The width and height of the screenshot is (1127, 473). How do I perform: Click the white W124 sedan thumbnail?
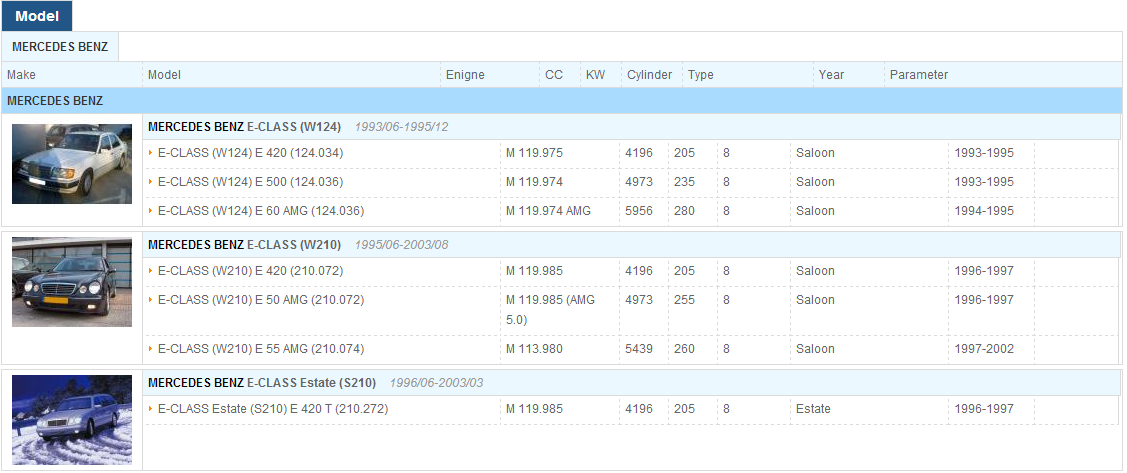(x=72, y=163)
